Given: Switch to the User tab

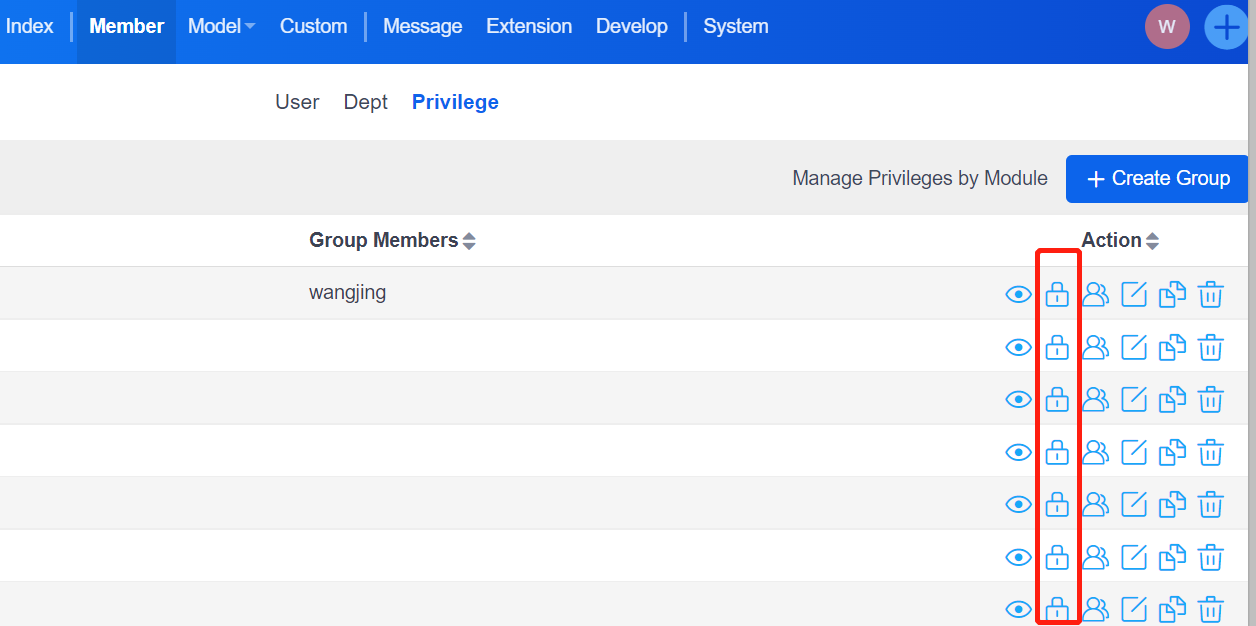Looking at the screenshot, I should pyautogui.click(x=297, y=102).
